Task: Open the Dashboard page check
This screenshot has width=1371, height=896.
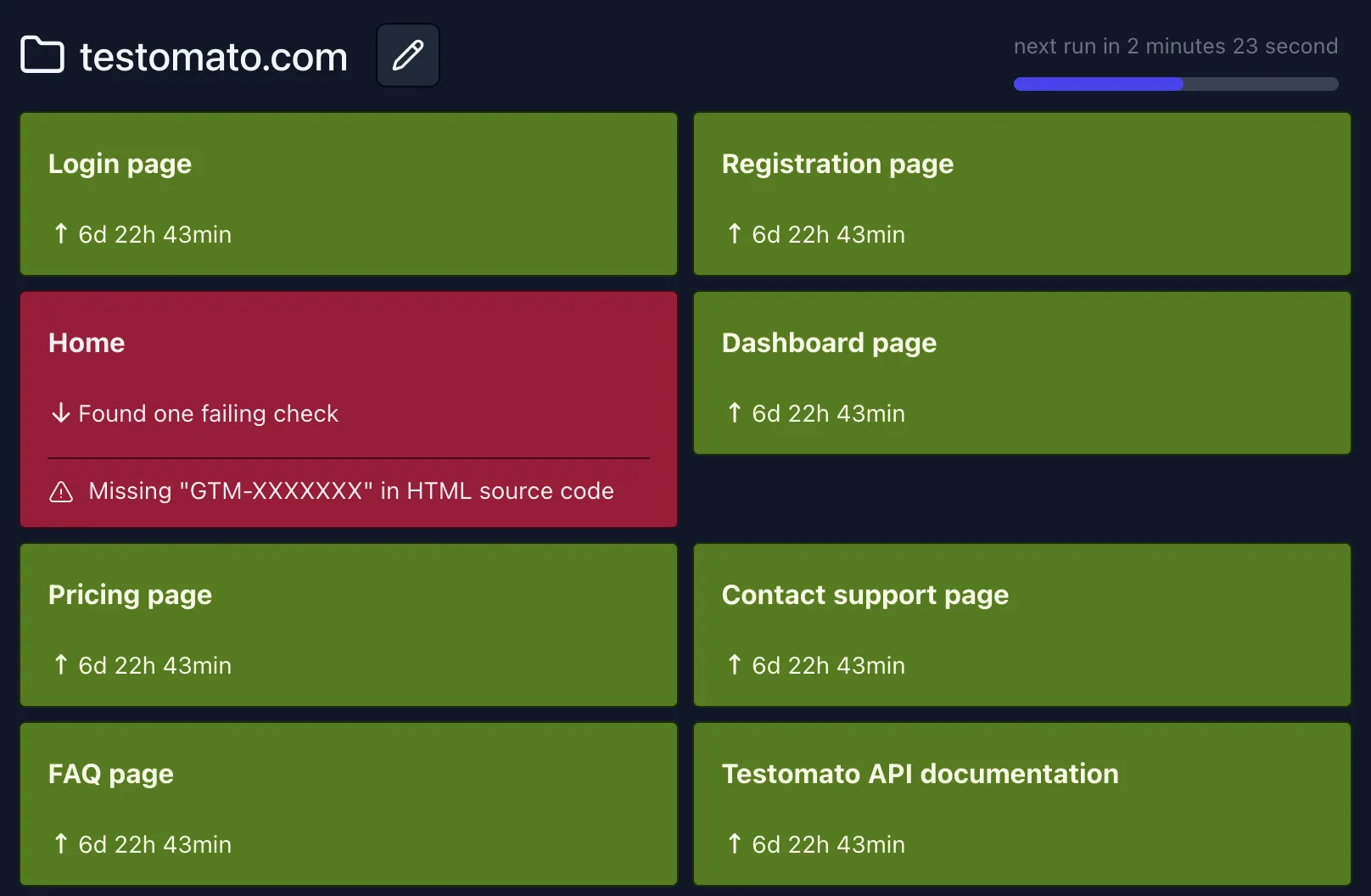Action: pyautogui.click(x=1022, y=373)
